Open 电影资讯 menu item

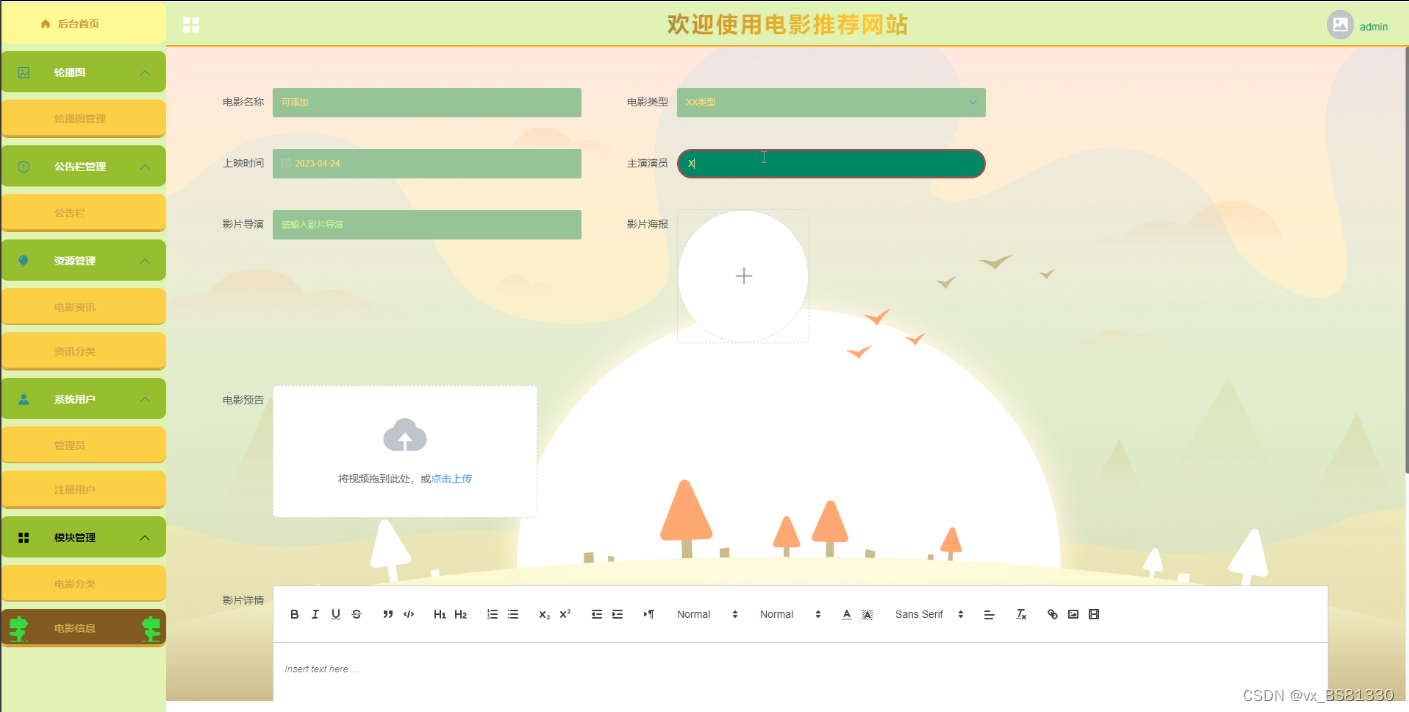pos(83,306)
